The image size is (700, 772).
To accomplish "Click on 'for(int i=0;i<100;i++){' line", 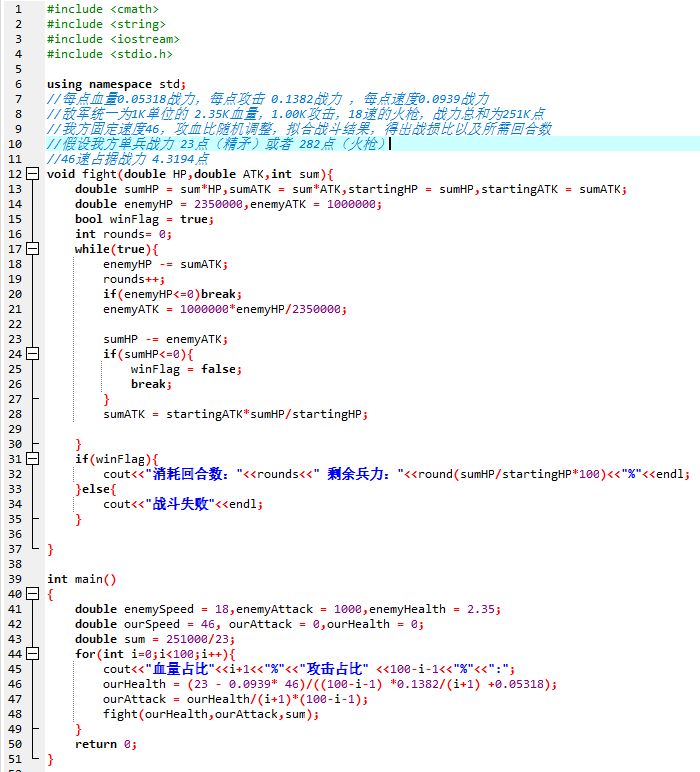I will point(155,654).
